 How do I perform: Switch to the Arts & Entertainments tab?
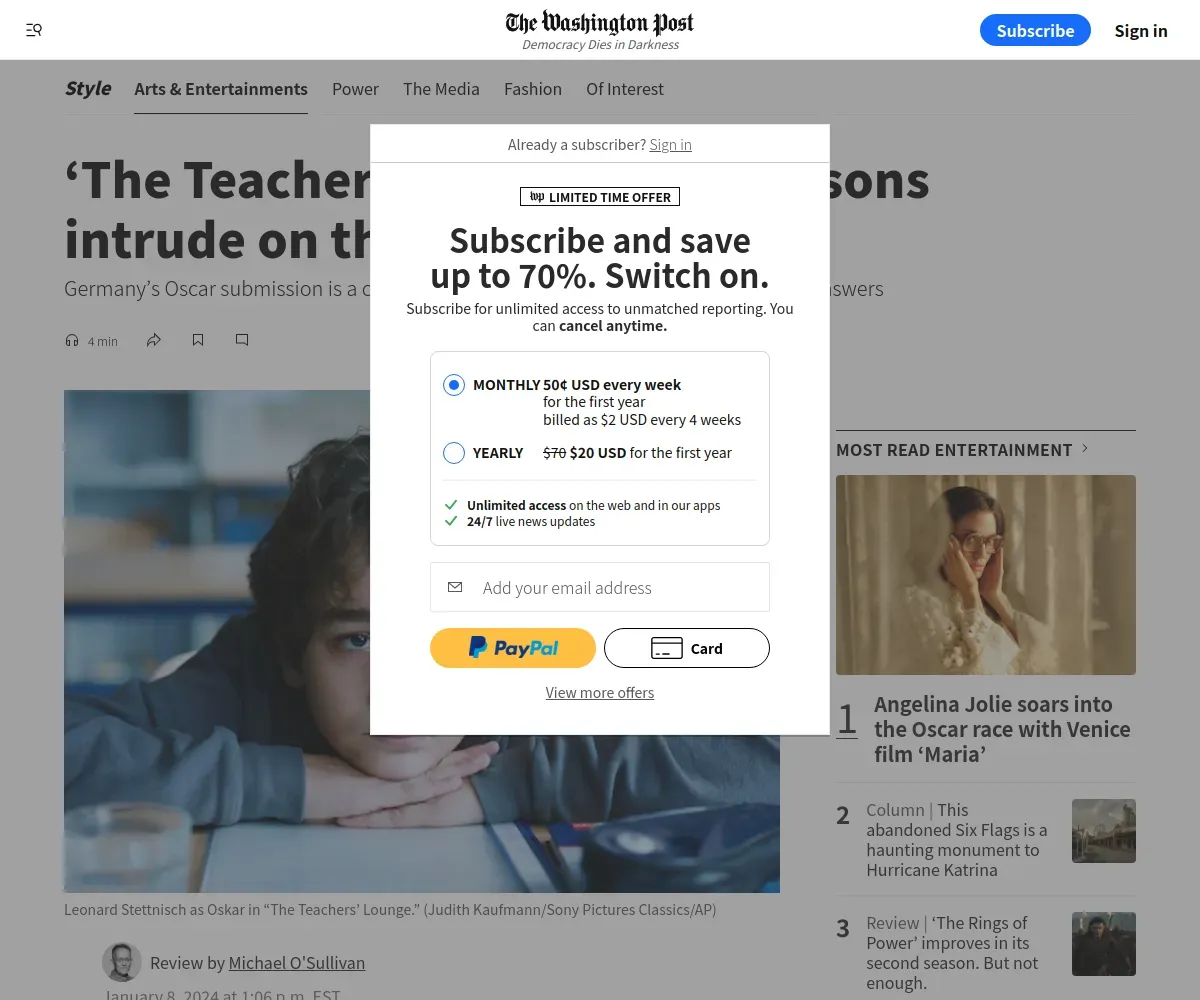221,89
